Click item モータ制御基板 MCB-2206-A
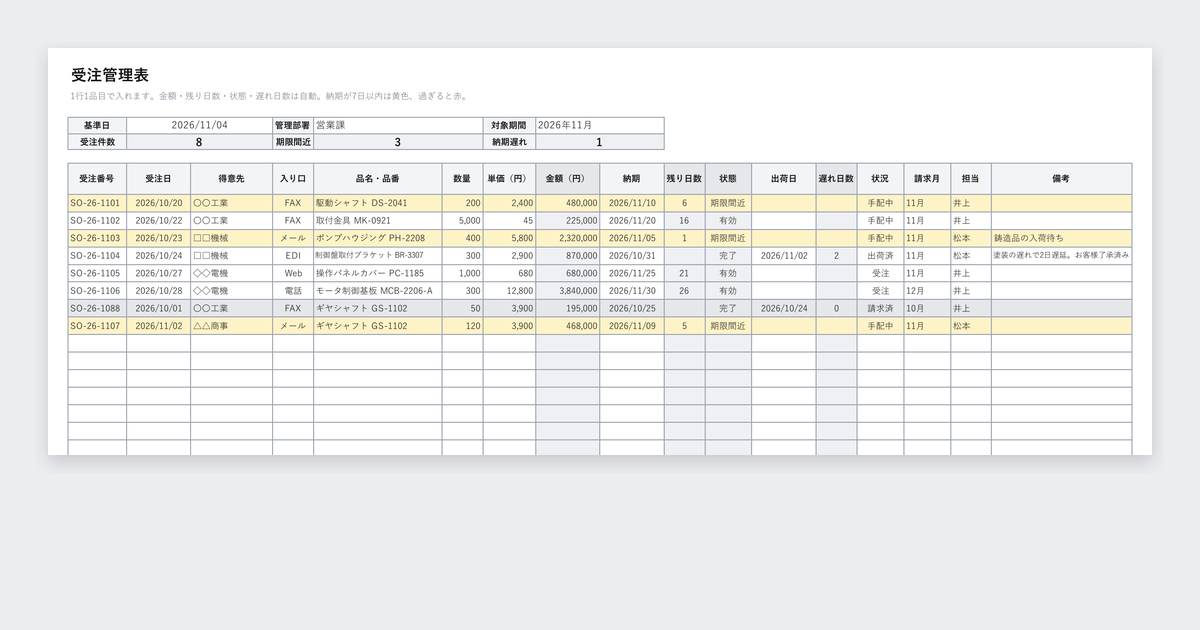This screenshot has width=1200, height=630. [378, 291]
